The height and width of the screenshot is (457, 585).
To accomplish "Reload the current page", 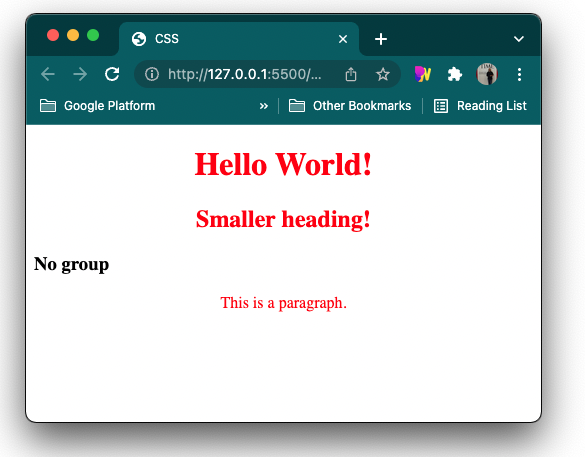I will pyautogui.click(x=112, y=74).
